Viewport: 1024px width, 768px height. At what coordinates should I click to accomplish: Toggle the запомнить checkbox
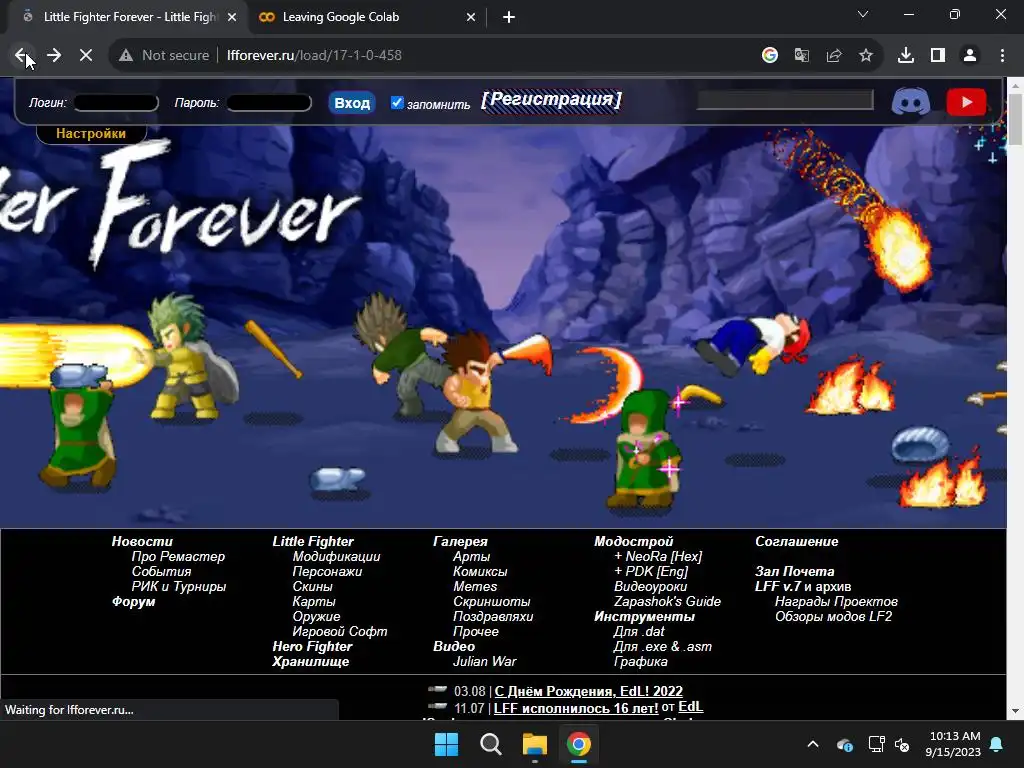tap(396, 103)
